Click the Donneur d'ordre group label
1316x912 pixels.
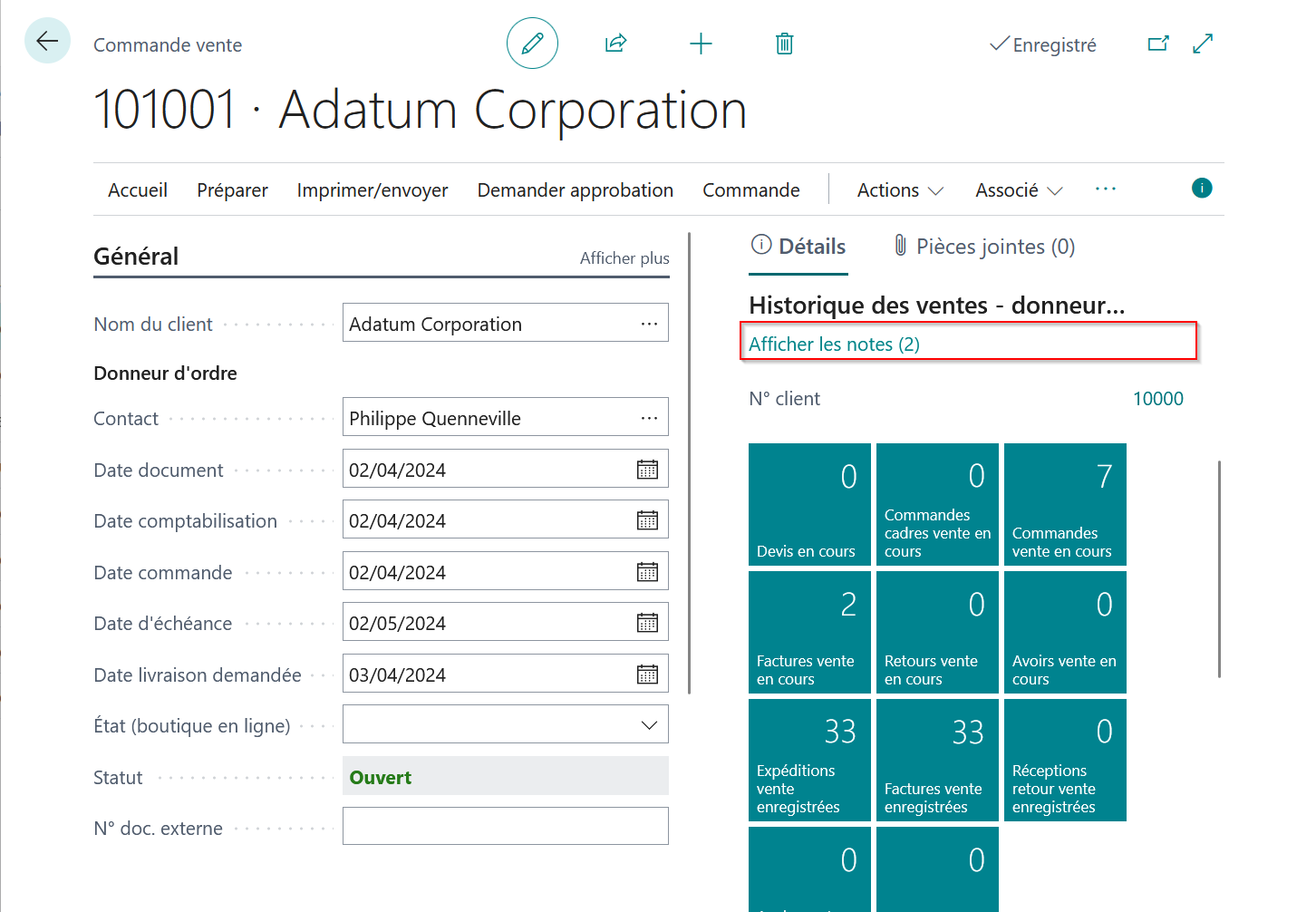pos(165,374)
